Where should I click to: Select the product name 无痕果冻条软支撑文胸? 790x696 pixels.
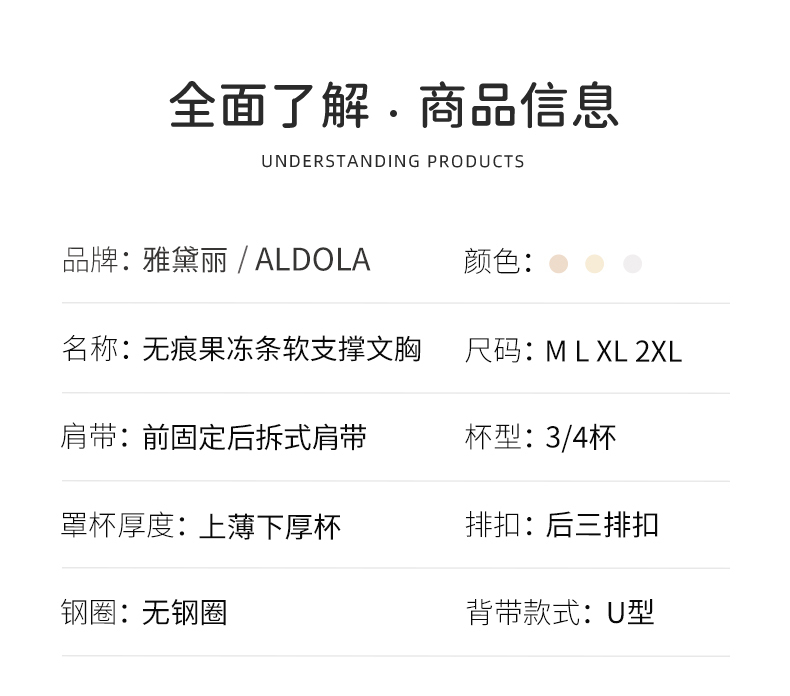(282, 350)
